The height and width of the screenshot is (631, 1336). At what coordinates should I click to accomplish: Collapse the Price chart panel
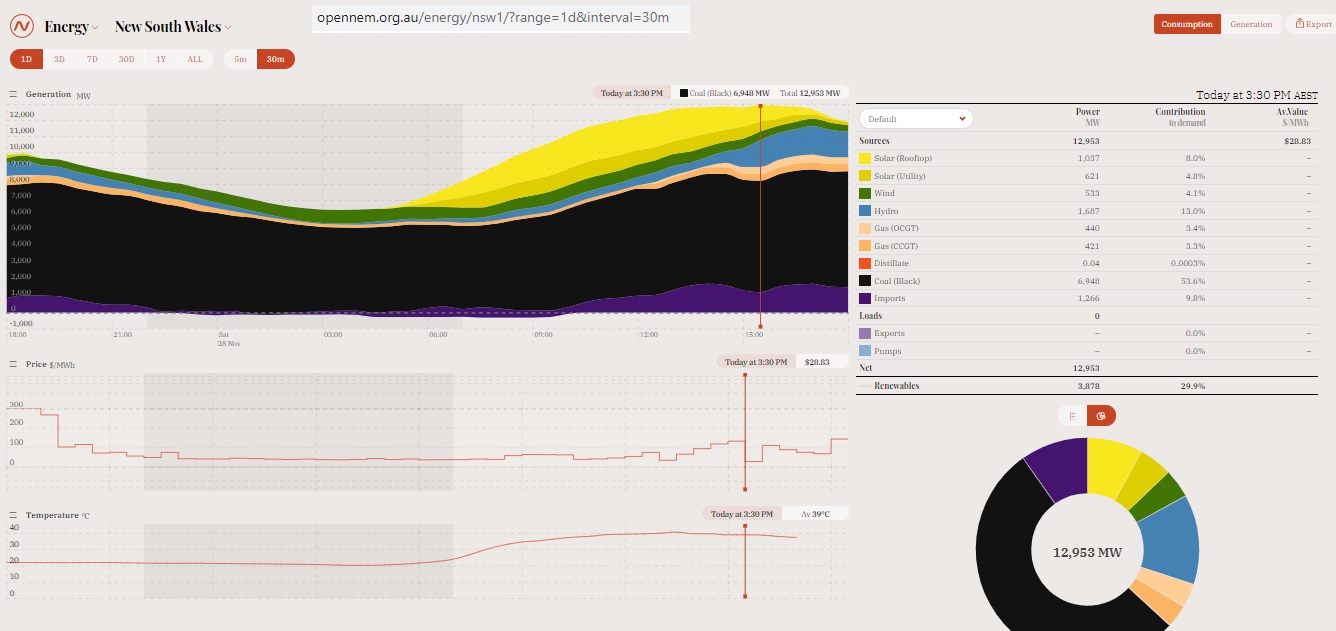(x=14, y=364)
